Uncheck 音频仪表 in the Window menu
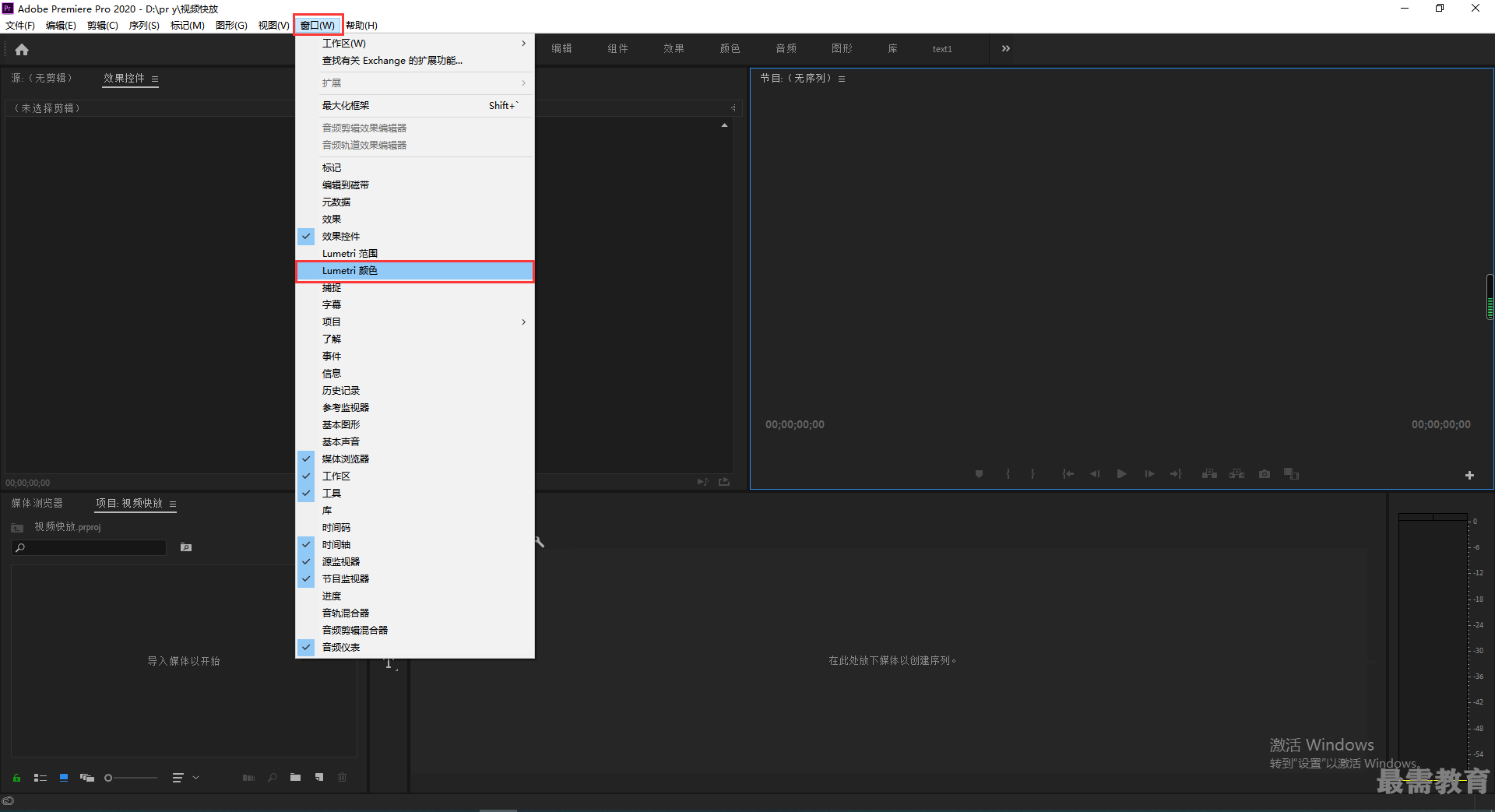This screenshot has width=1495, height=812. [415, 647]
